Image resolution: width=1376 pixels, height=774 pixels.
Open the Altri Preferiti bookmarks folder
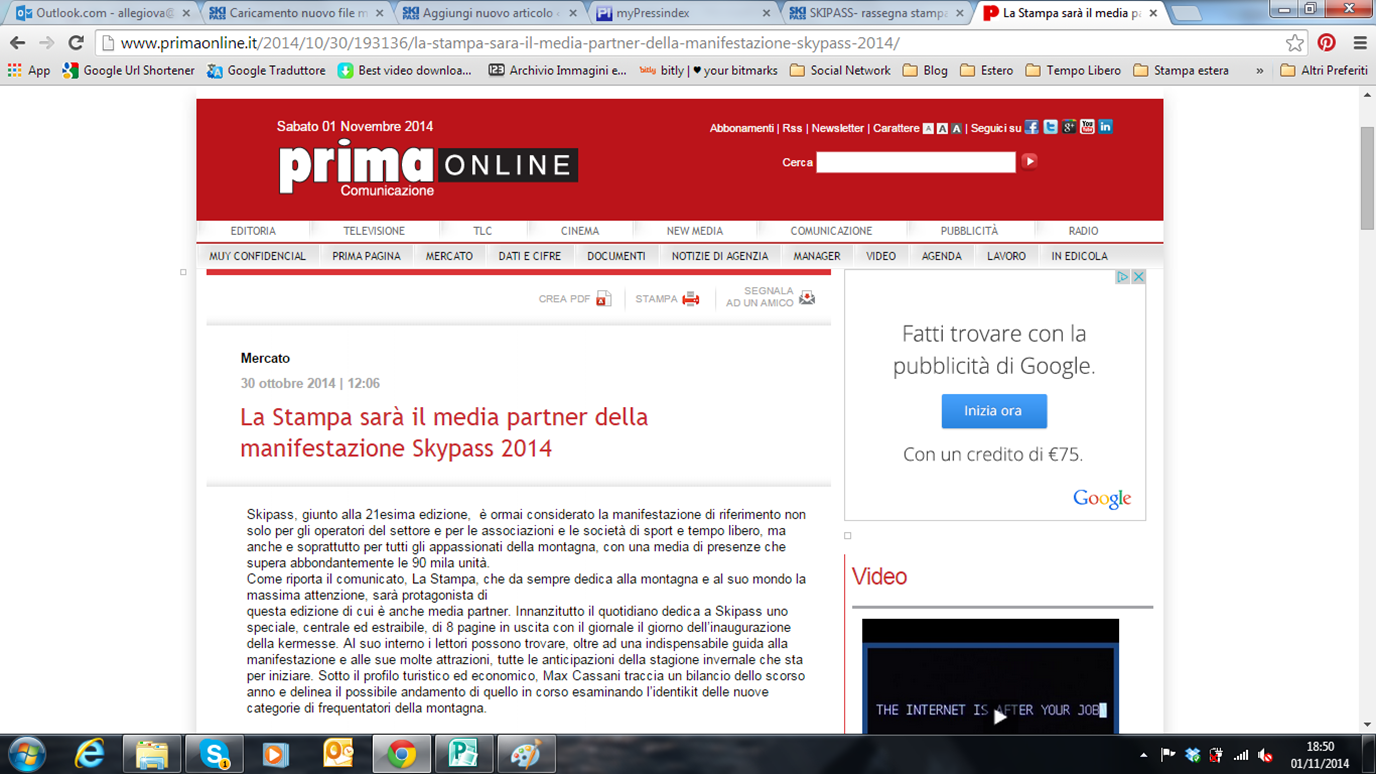pyautogui.click(x=1324, y=71)
